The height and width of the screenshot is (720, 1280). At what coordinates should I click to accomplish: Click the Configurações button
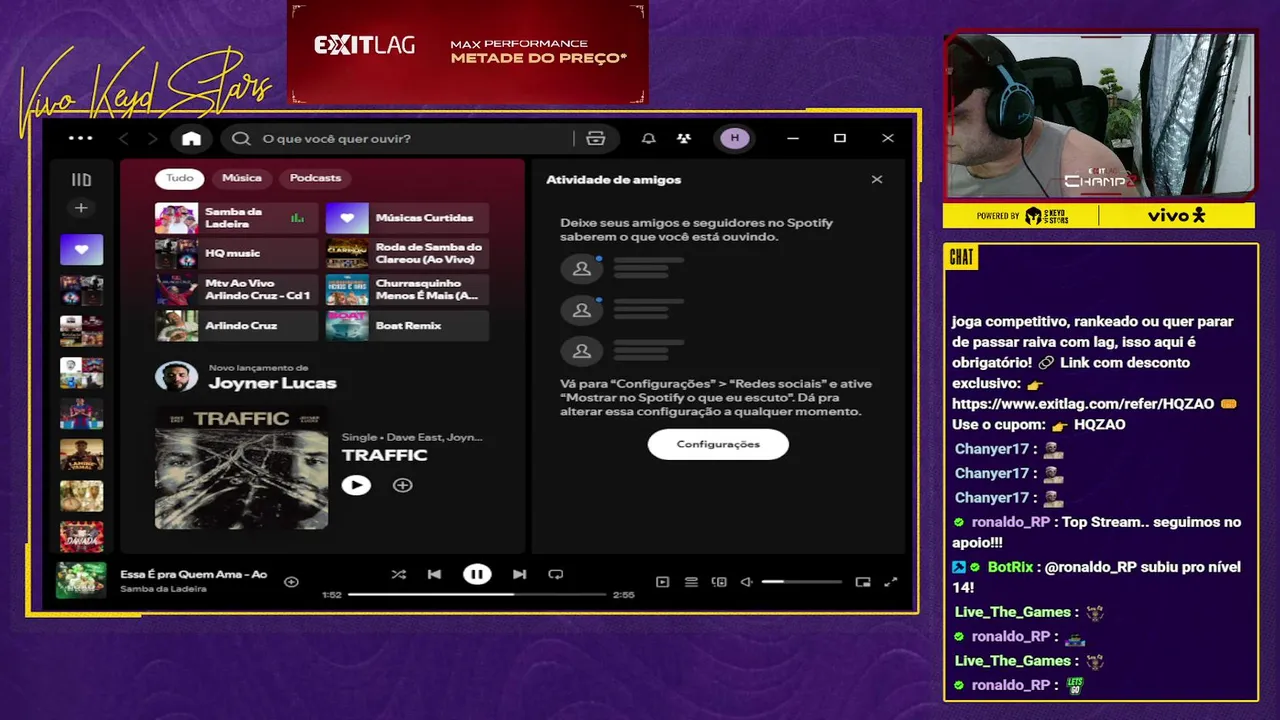[x=718, y=444]
